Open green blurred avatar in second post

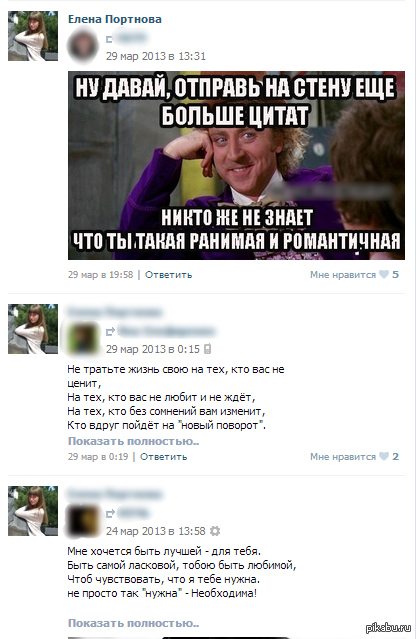click(83, 338)
